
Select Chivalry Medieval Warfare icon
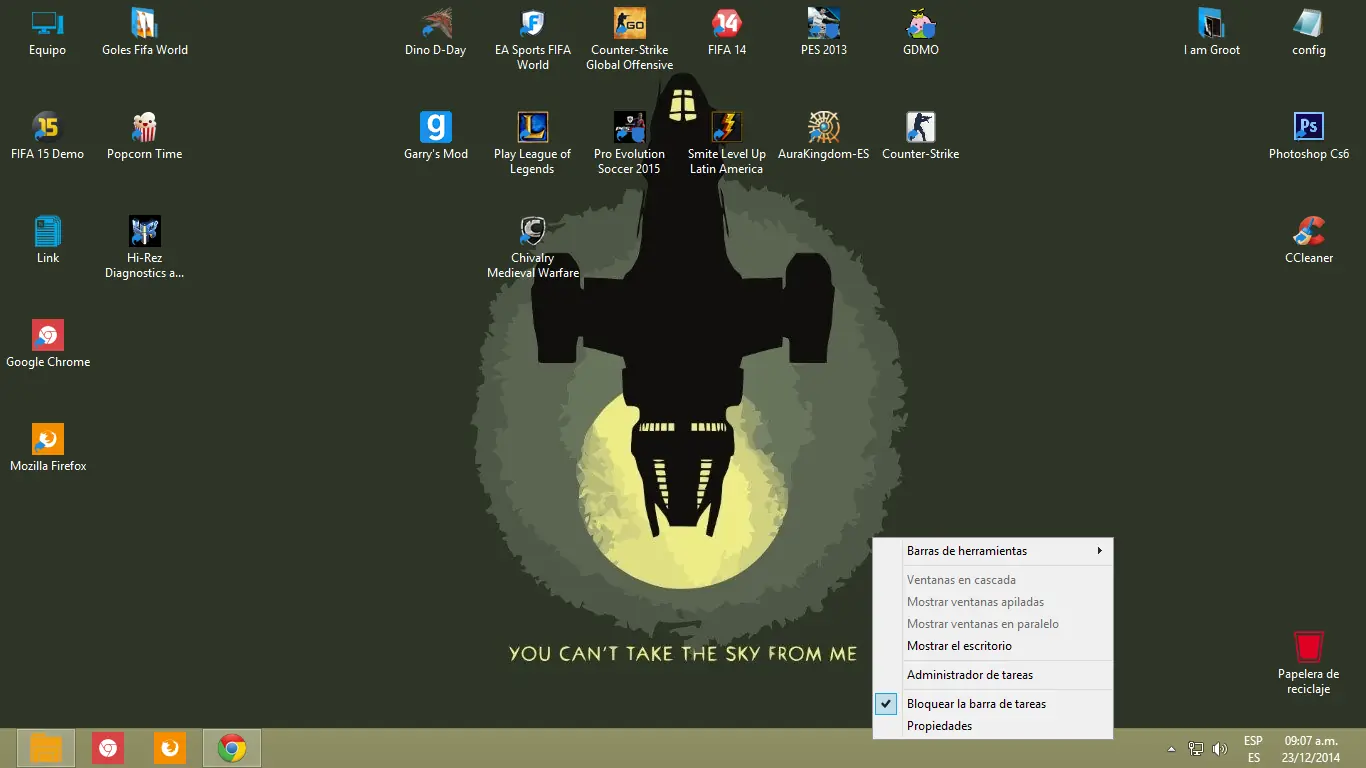[533, 248]
